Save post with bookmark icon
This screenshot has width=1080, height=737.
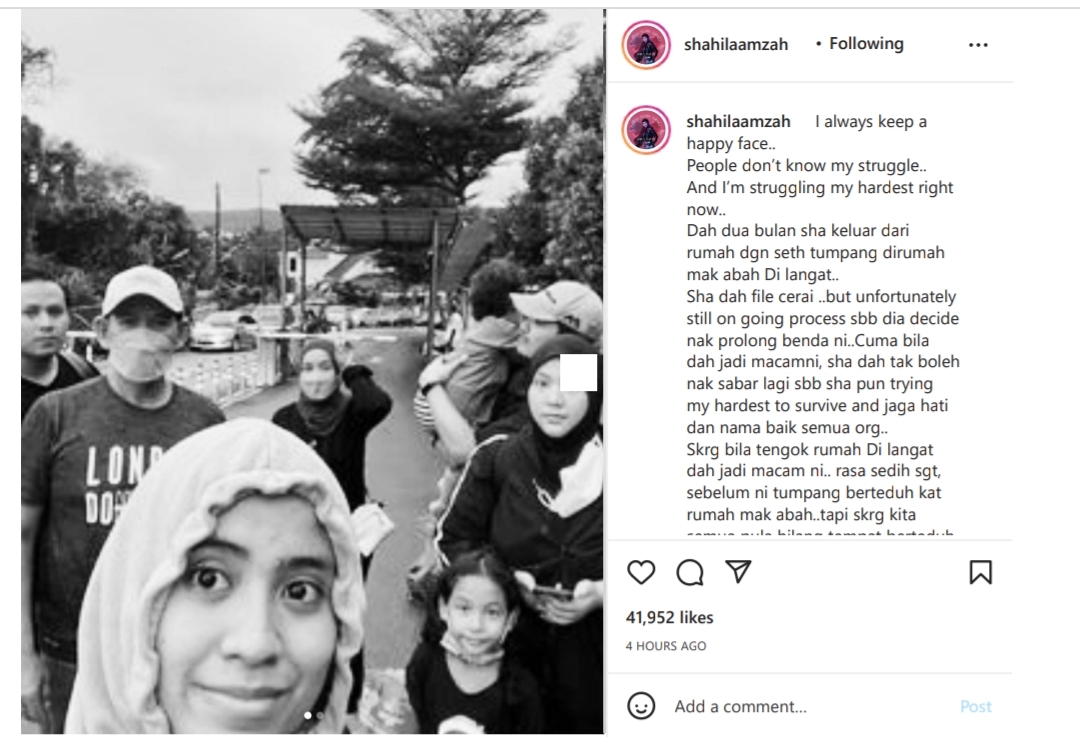[x=980, y=572]
